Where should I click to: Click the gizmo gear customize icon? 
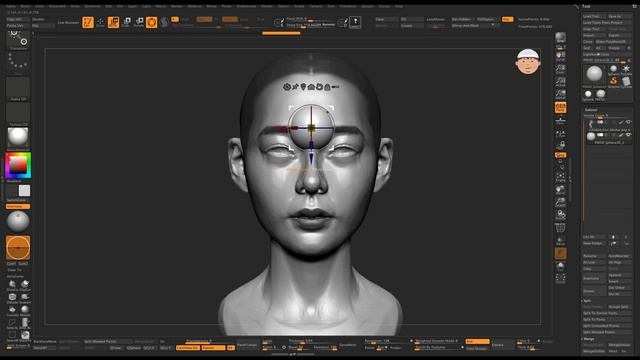287,87
